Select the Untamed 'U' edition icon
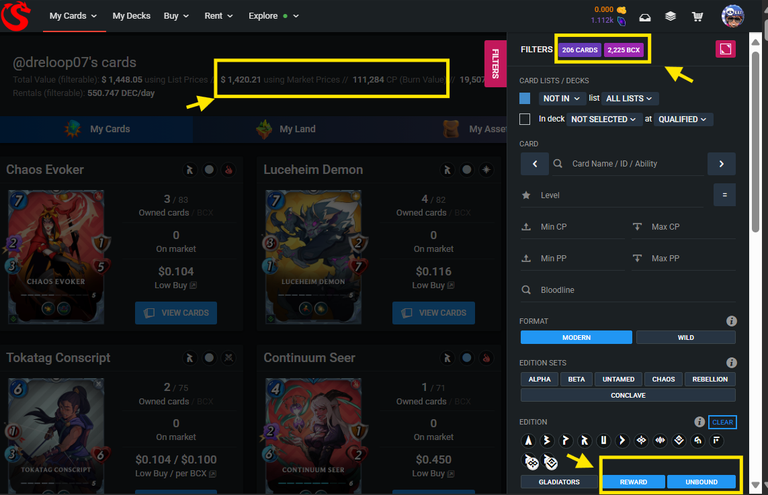768x495 pixels. (603, 440)
